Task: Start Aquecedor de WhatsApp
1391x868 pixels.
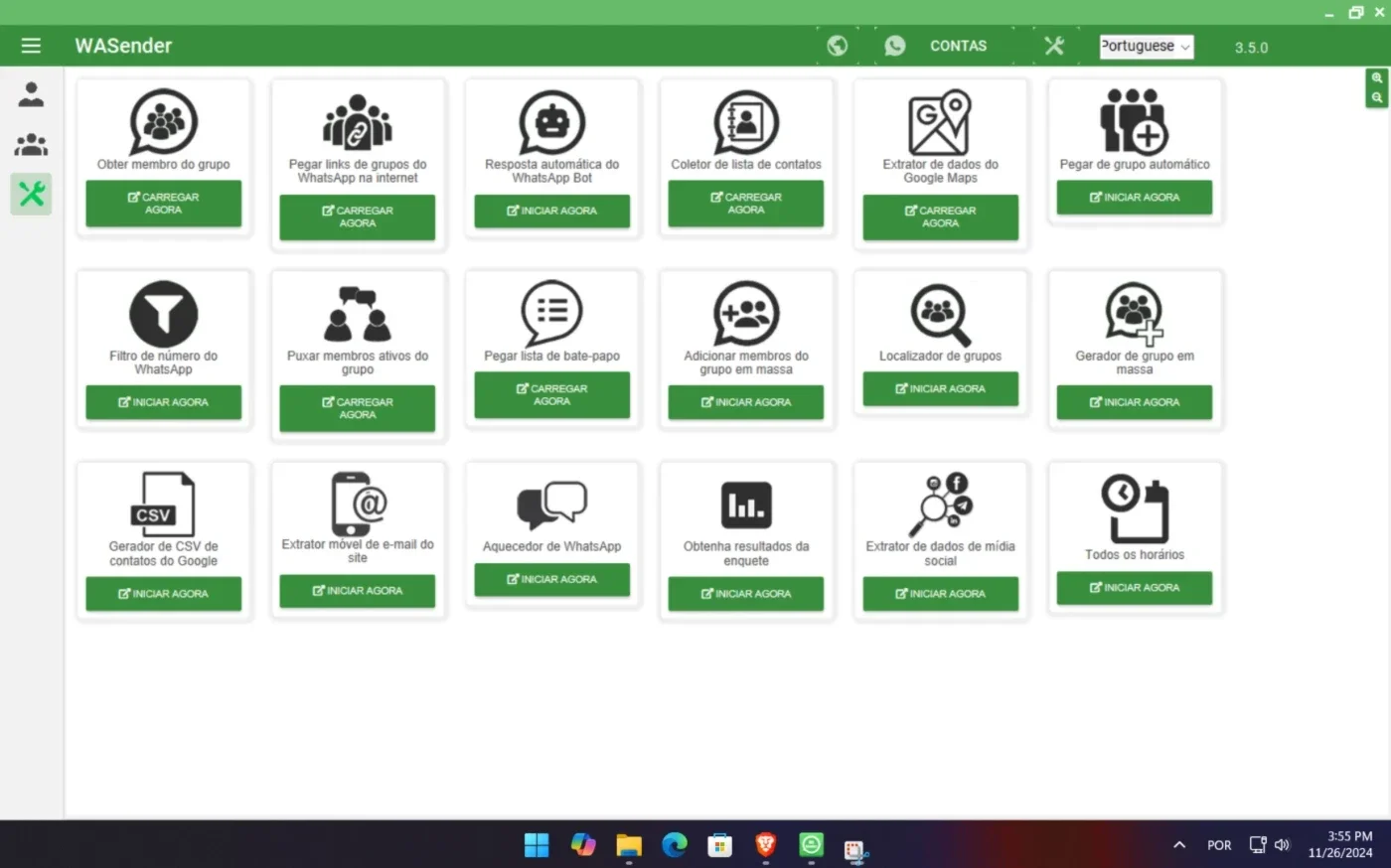Action: point(552,579)
